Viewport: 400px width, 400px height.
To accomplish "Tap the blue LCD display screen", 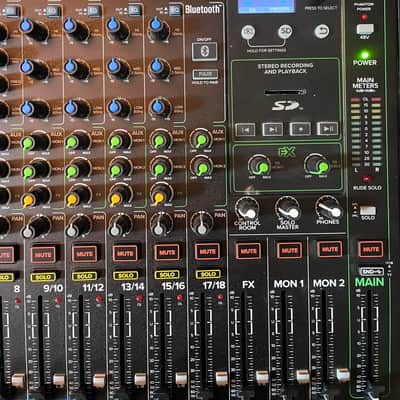I will tap(266, 6).
